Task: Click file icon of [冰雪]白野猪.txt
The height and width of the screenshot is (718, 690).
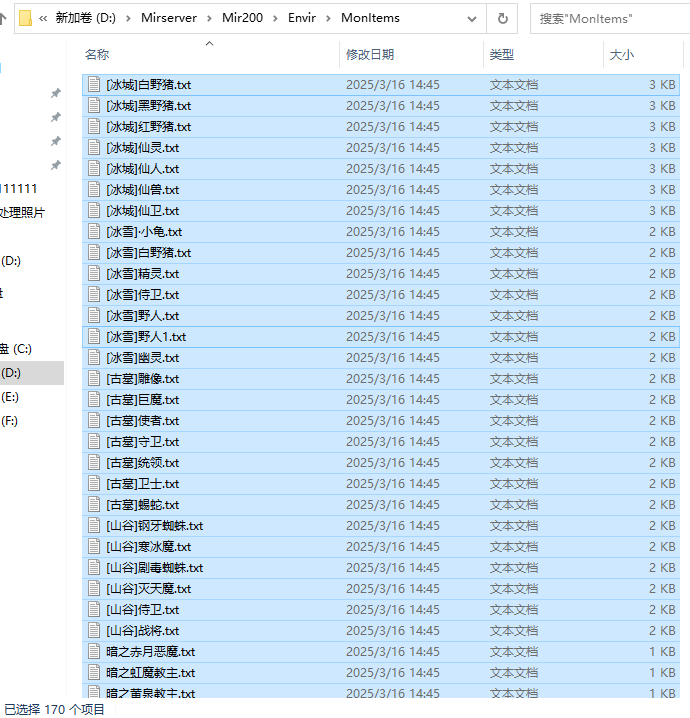Action: [94, 253]
